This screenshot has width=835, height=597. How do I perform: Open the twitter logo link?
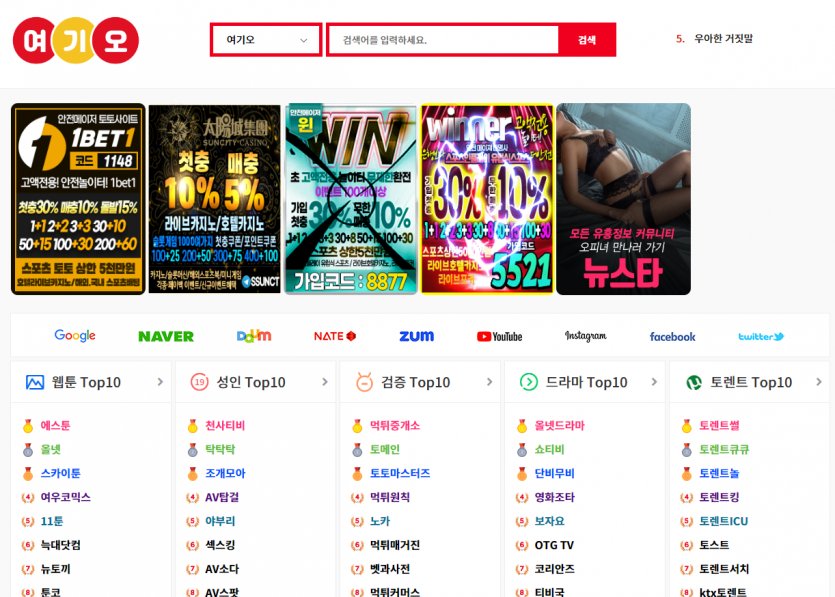click(761, 337)
